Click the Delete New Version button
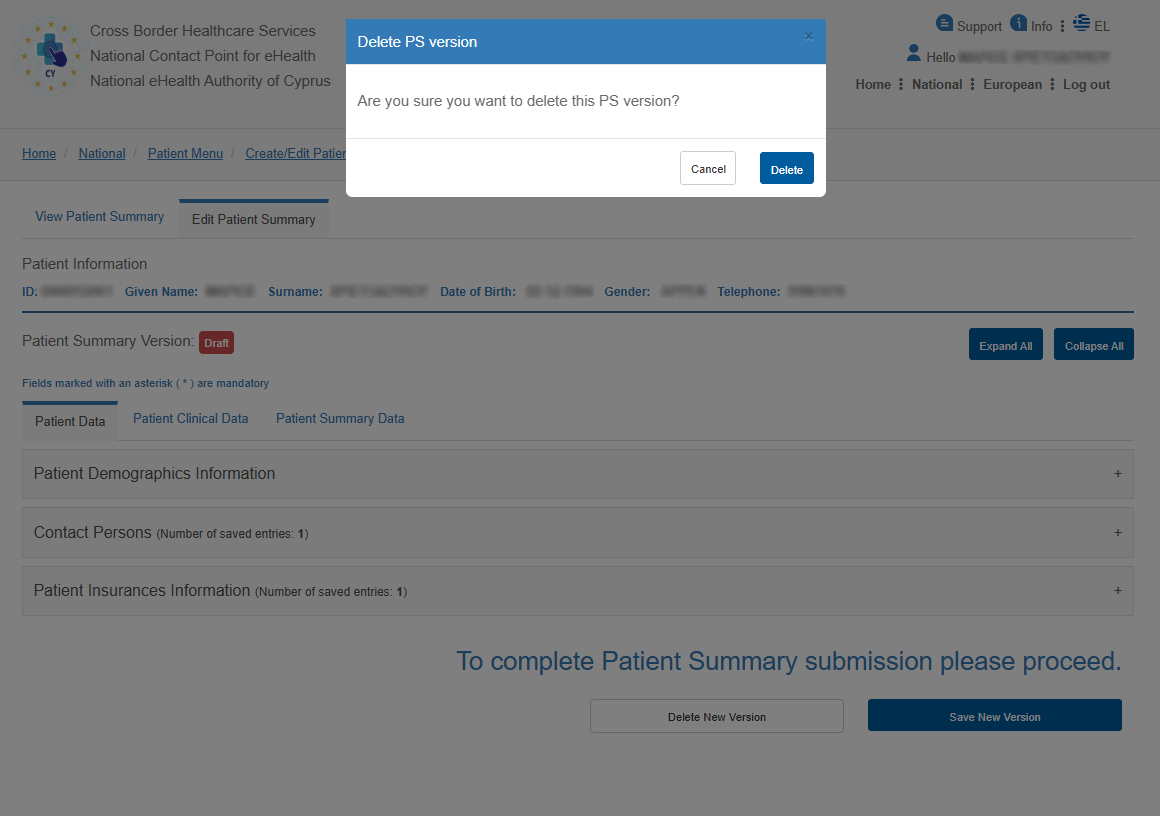1160x816 pixels. 716,716
